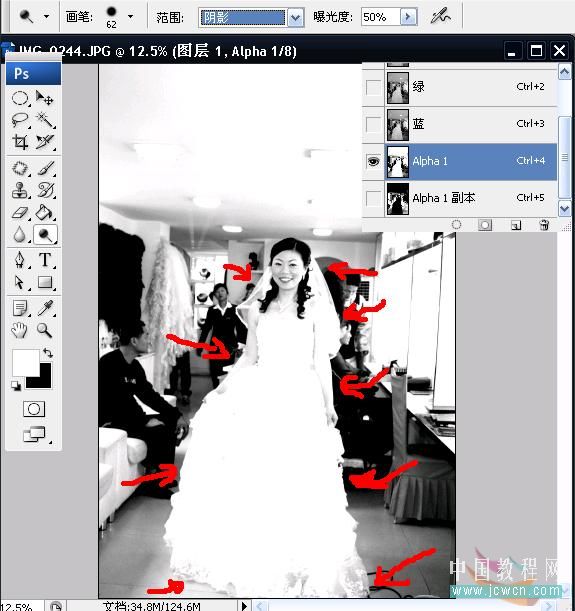
Task: Select the Eraser tool
Action: (x=20, y=212)
